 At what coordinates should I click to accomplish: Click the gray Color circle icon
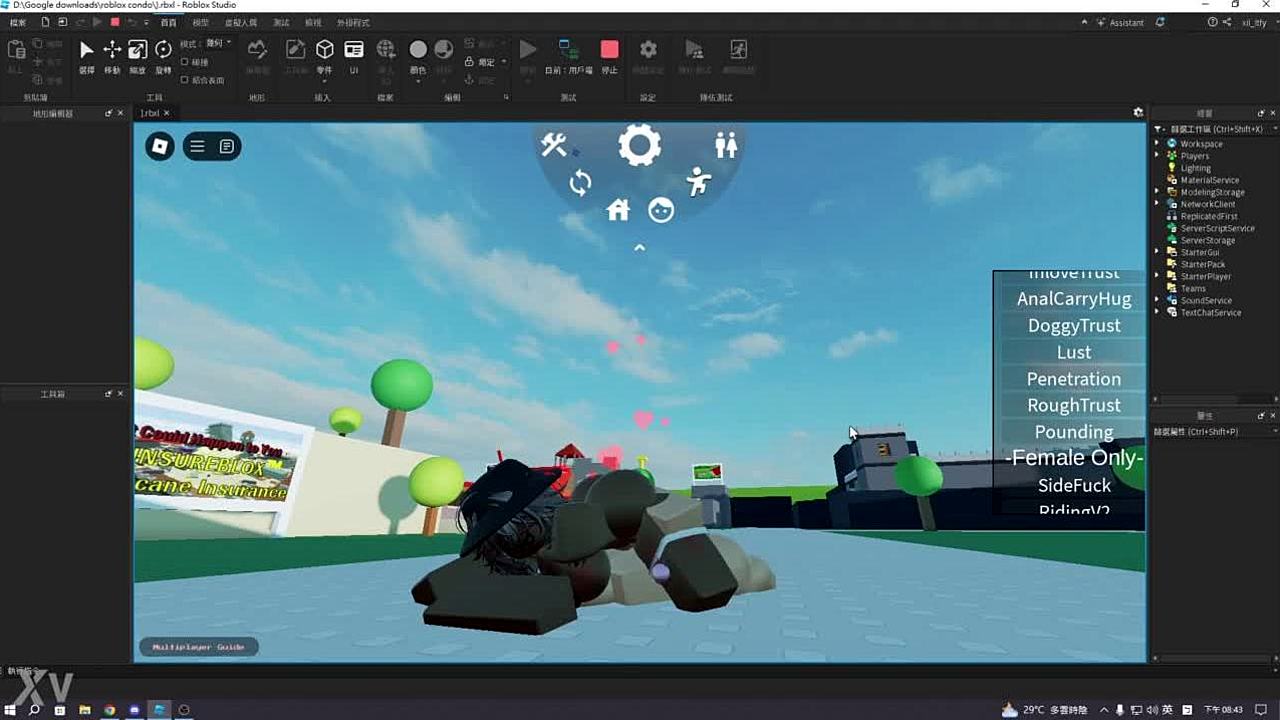pyautogui.click(x=418, y=50)
